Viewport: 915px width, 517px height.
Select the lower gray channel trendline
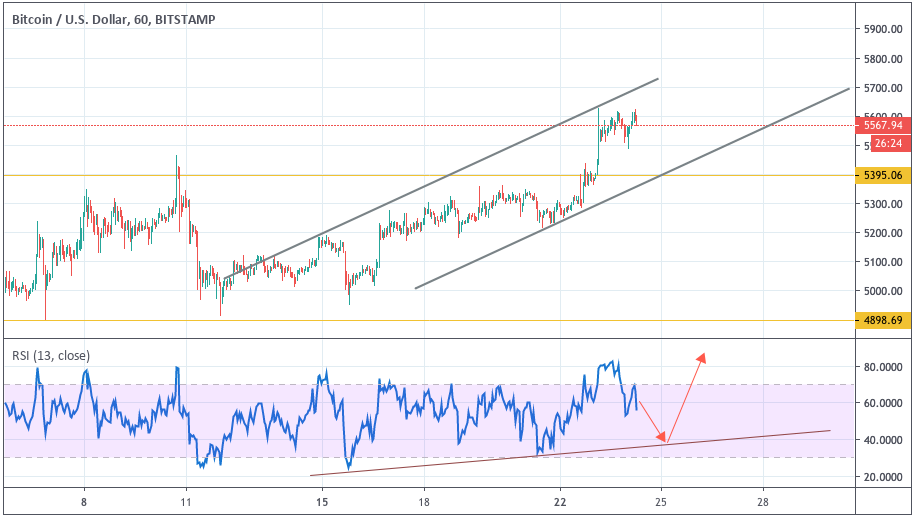[632, 188]
